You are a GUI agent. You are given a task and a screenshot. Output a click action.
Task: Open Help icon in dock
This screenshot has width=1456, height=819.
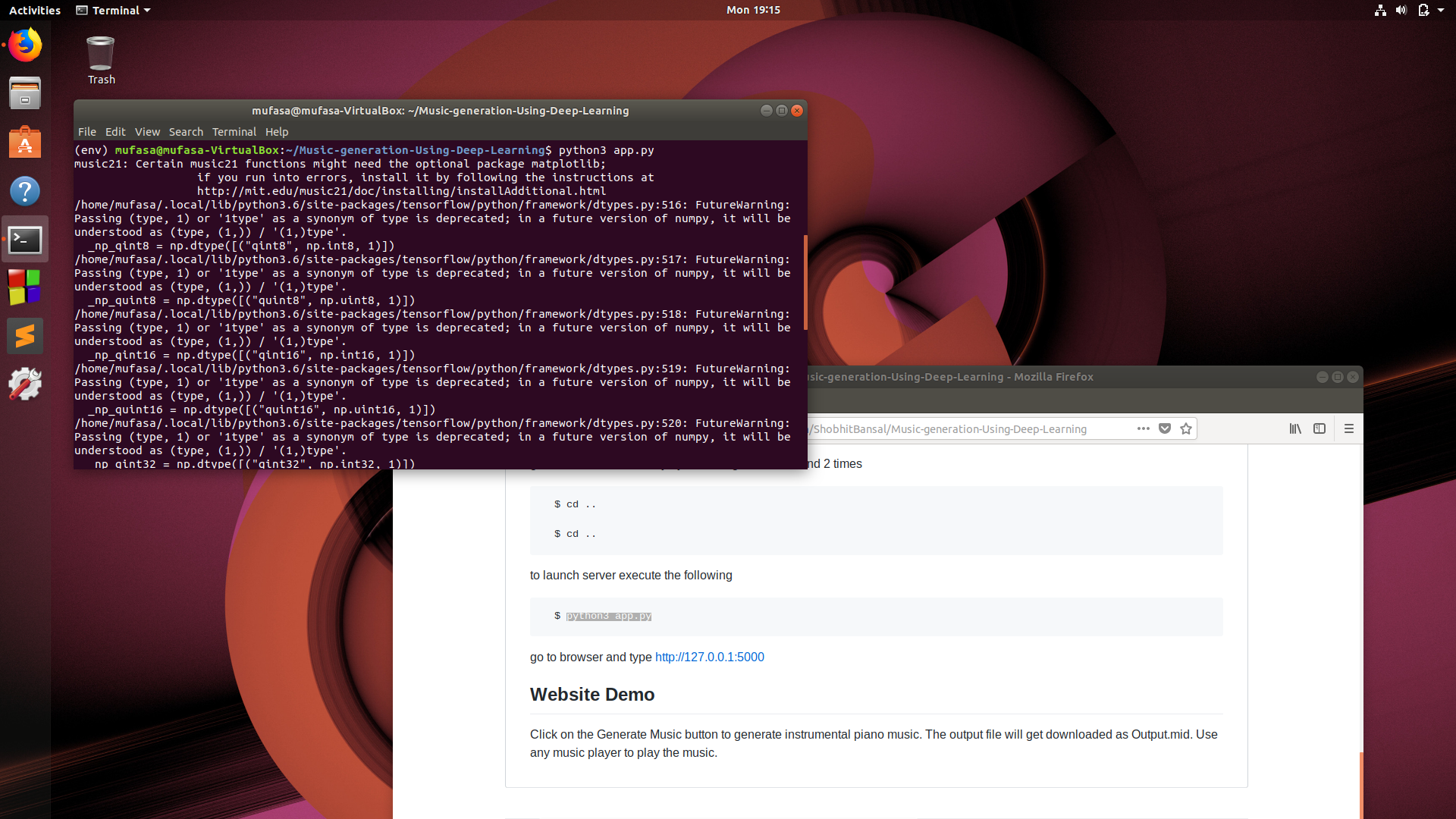coord(25,191)
